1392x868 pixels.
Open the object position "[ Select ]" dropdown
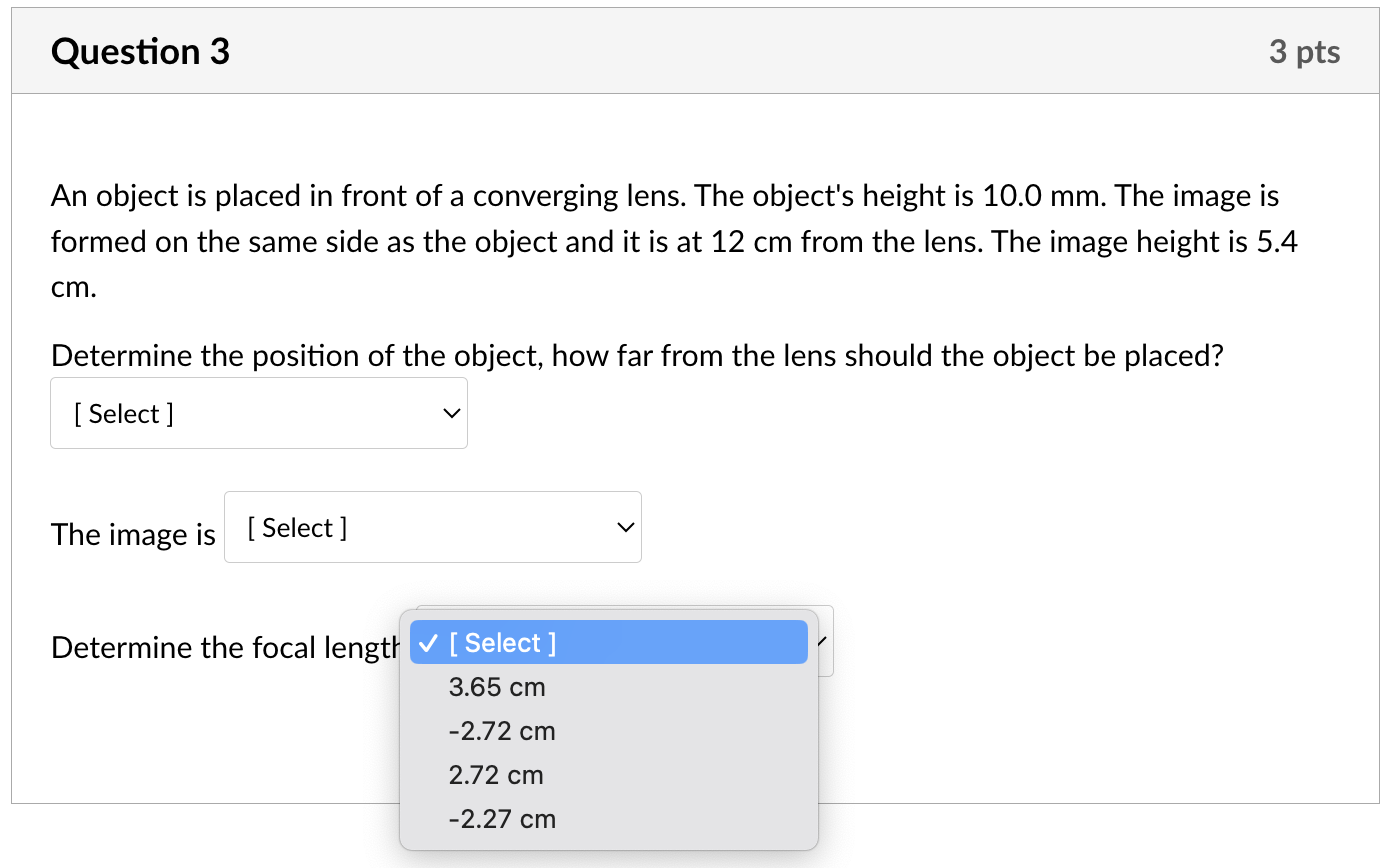pyautogui.click(x=258, y=412)
